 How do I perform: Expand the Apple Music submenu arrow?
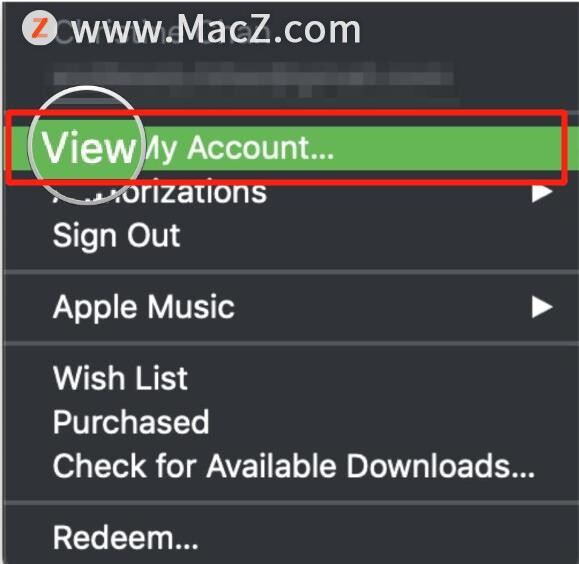tap(542, 307)
